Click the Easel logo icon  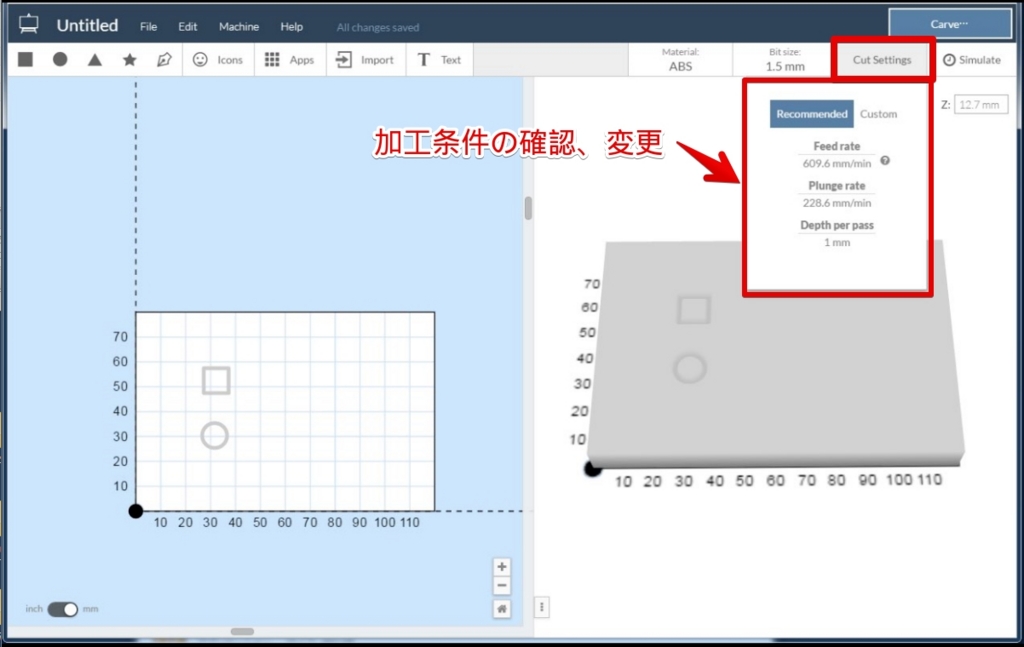tap(28, 25)
